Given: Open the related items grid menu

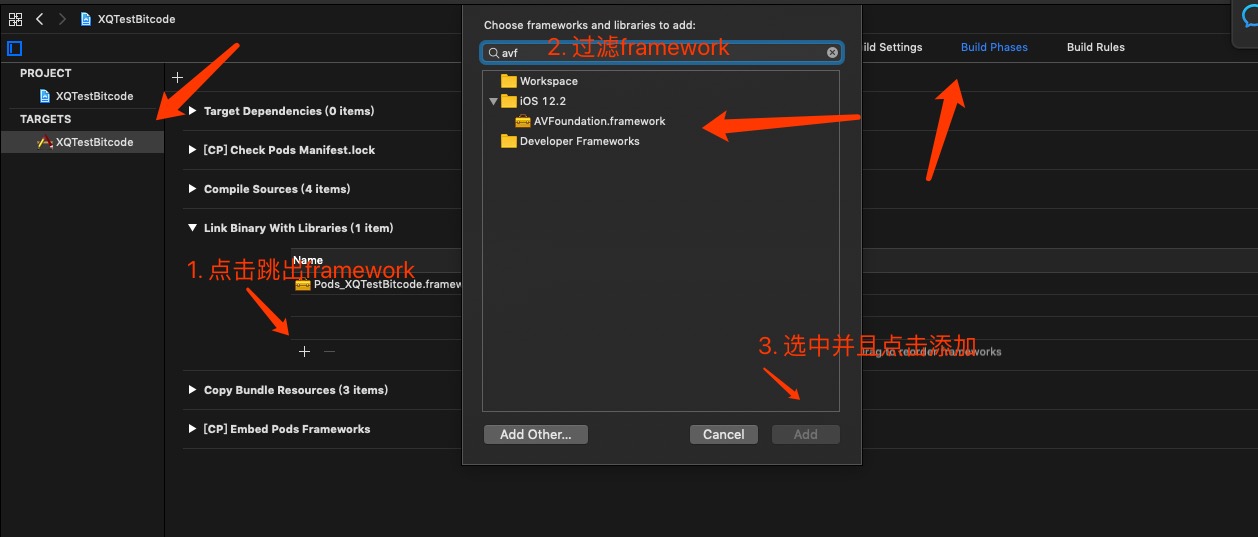Looking at the screenshot, I should point(15,19).
